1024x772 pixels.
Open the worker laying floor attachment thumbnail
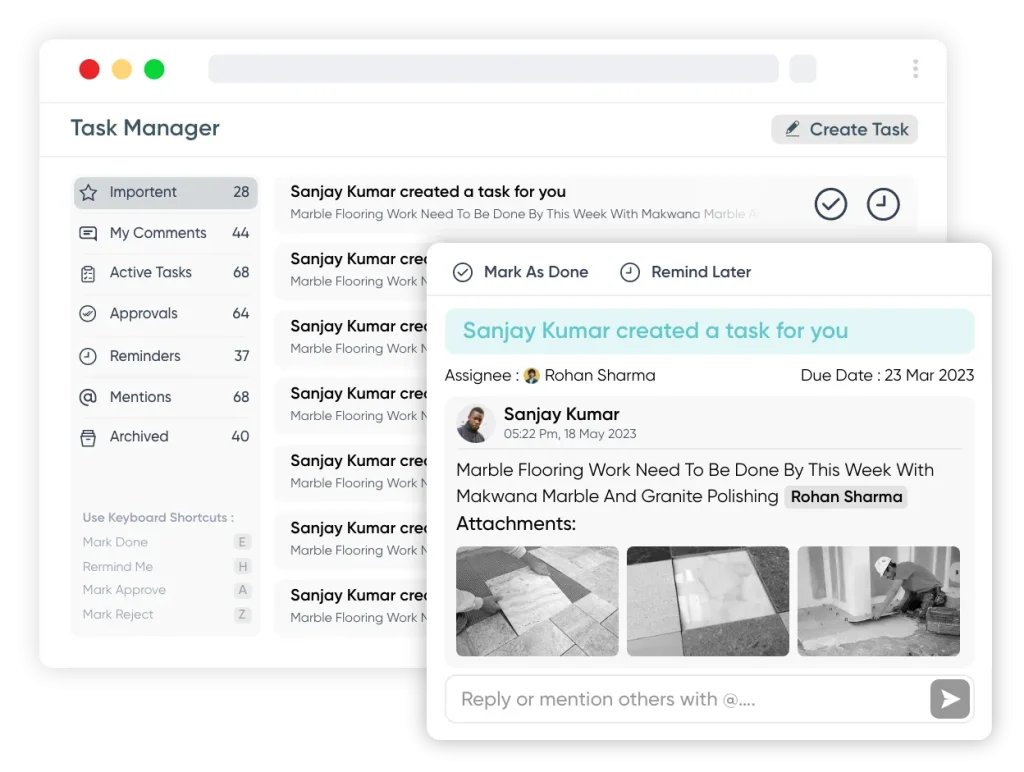[x=878, y=601]
